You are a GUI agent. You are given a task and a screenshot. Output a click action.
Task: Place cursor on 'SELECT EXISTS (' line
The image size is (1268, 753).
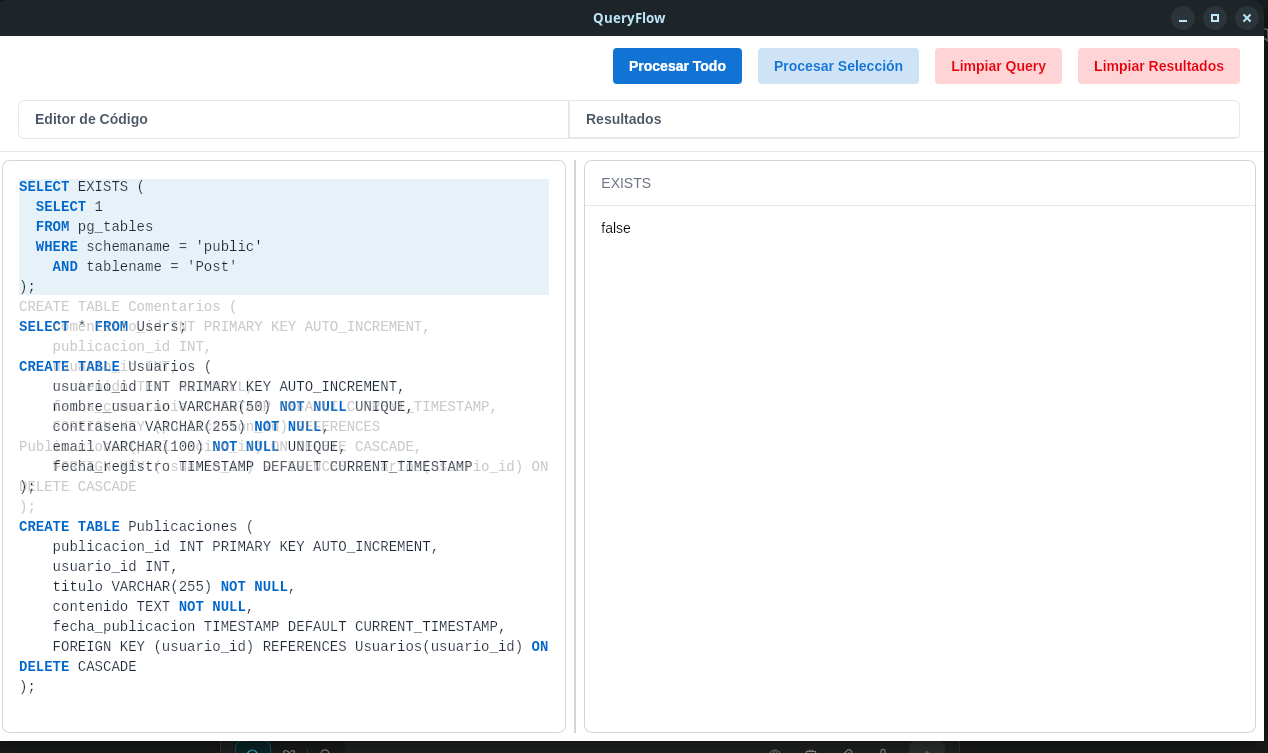82,187
